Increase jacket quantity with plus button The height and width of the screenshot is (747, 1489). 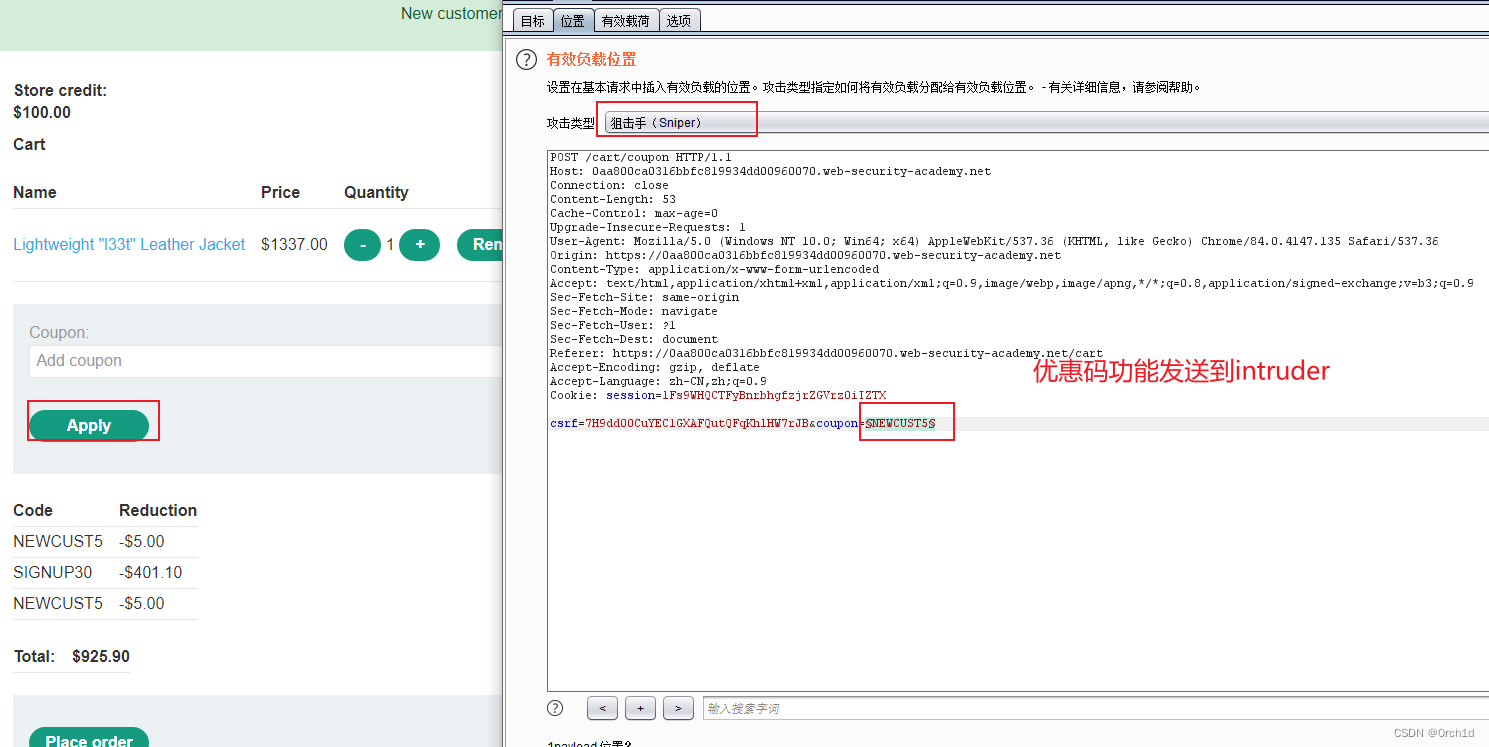pyautogui.click(x=420, y=245)
